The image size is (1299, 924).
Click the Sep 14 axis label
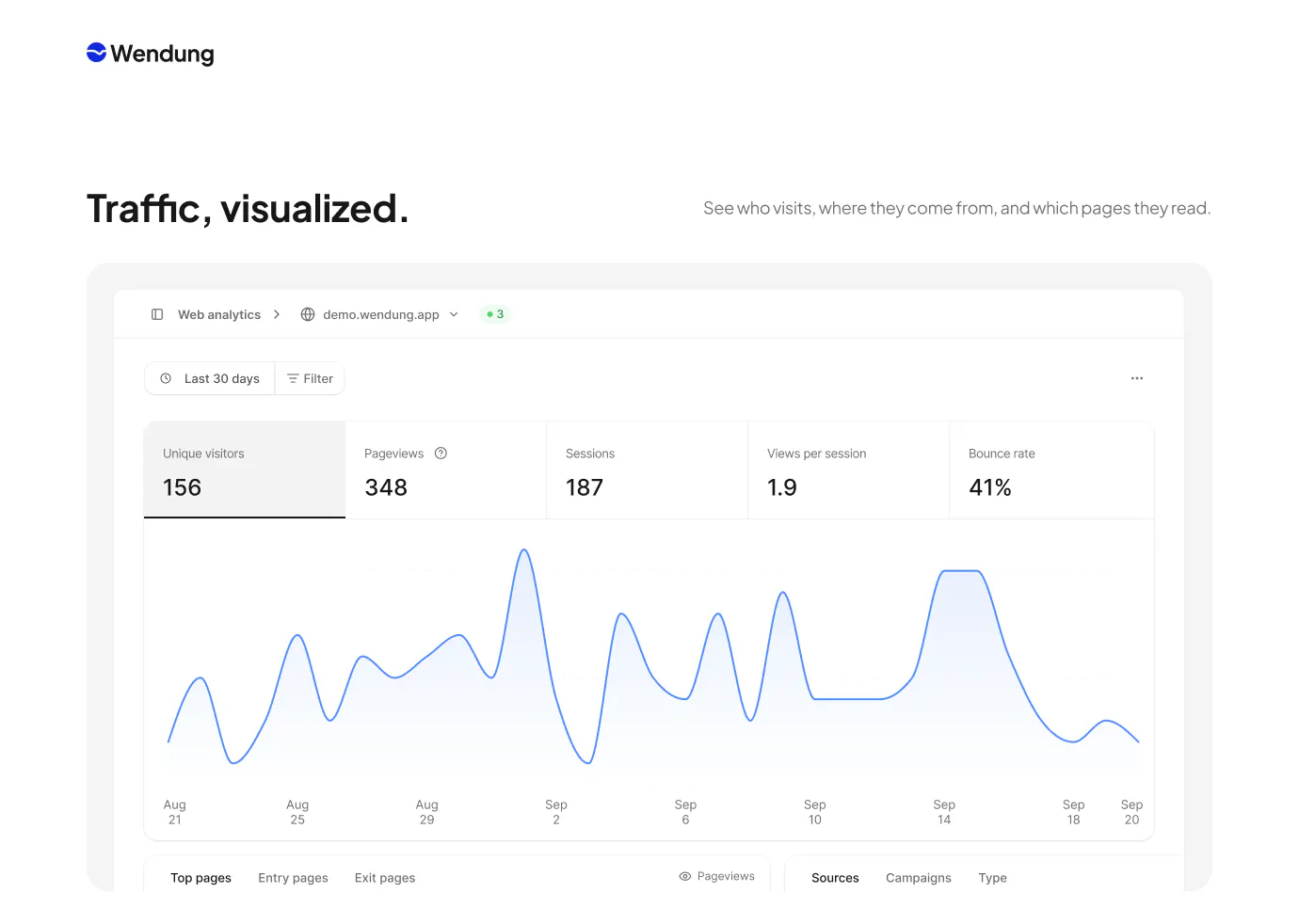pyautogui.click(x=944, y=812)
